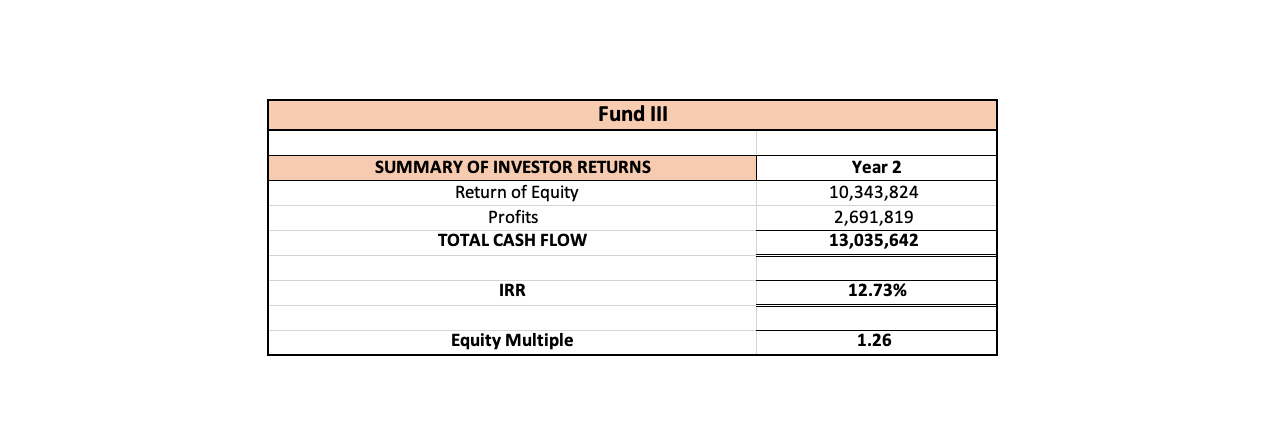Select the 10,343,824 value cell
The width and height of the screenshot is (1288, 442).
coord(876,192)
